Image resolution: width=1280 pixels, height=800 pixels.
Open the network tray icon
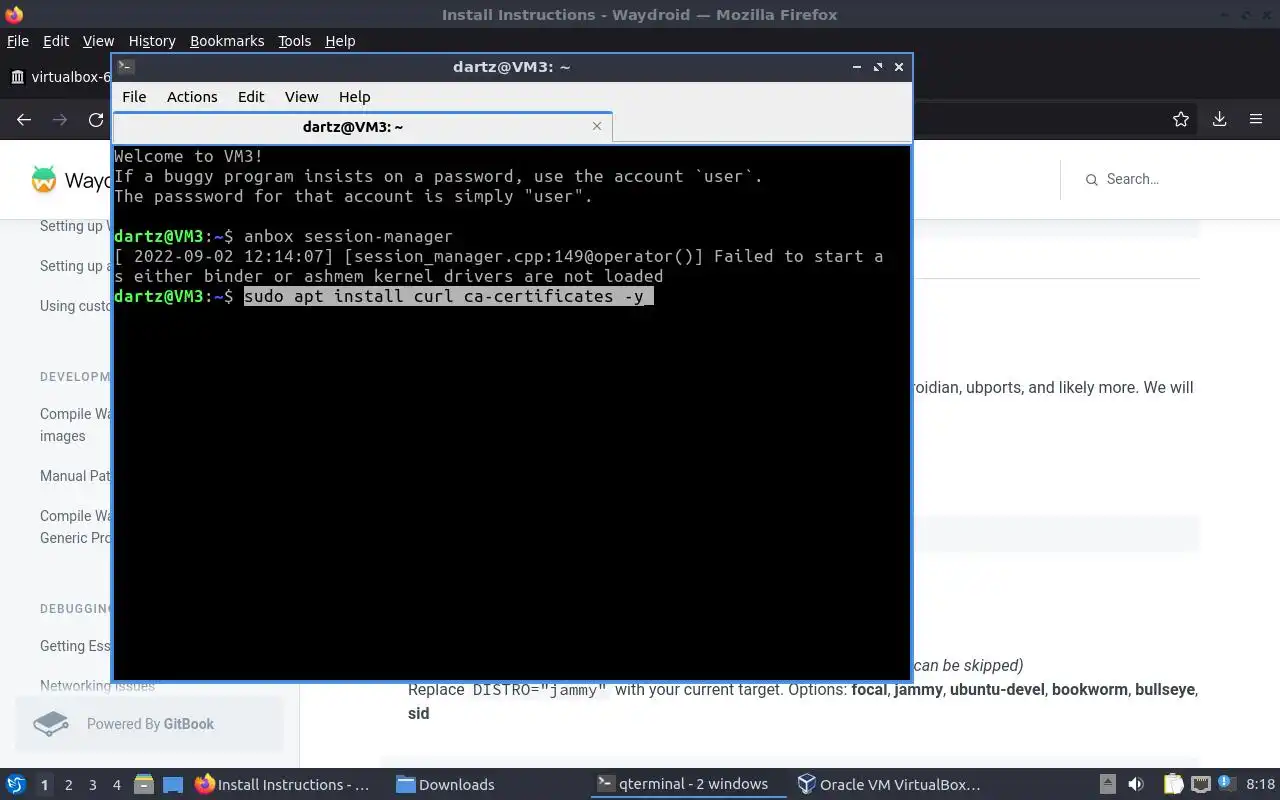1201,784
